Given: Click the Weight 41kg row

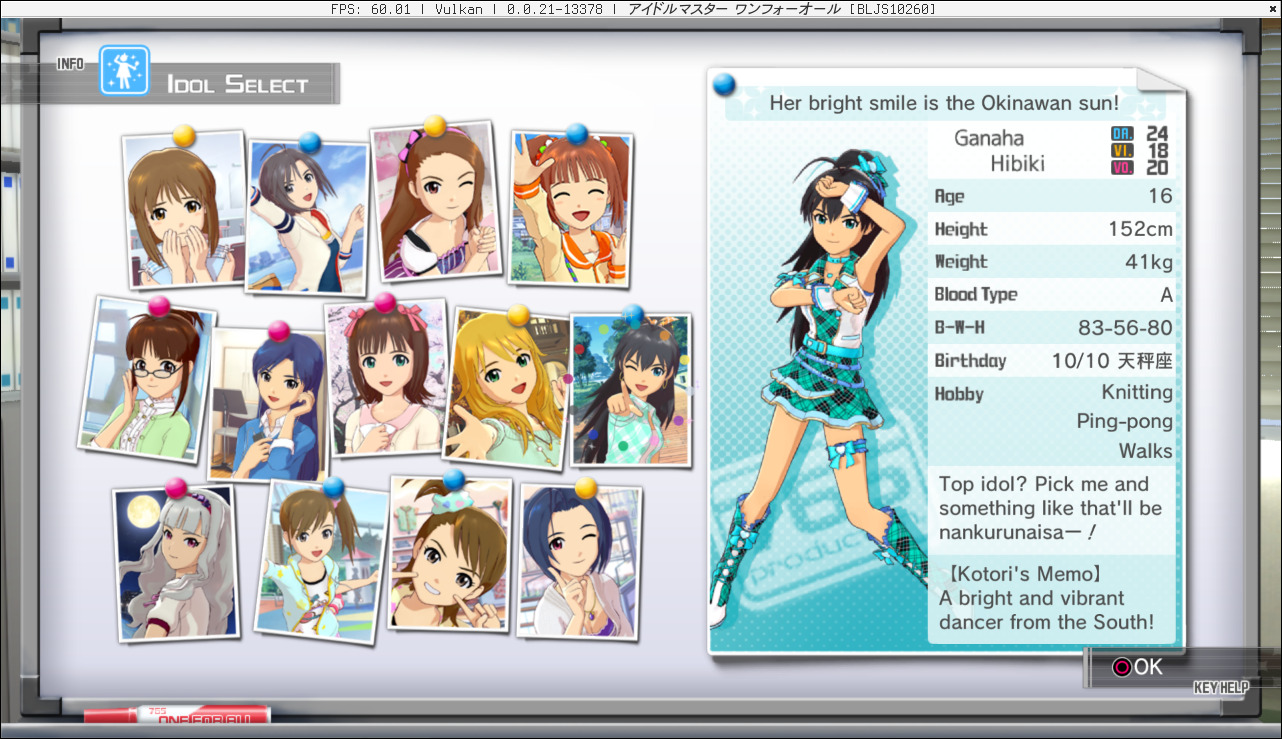Looking at the screenshot, I should pyautogui.click(x=1052, y=262).
